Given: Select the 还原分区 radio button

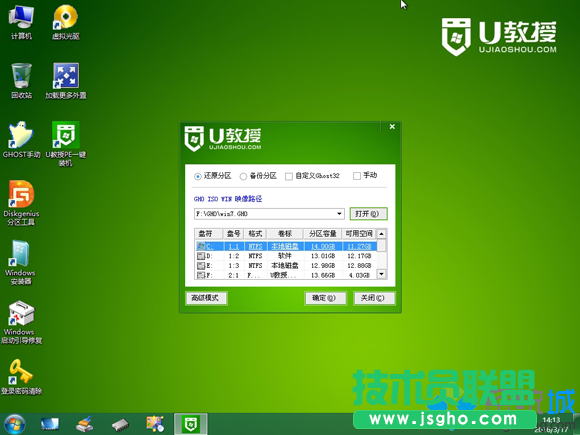Looking at the screenshot, I should [x=198, y=176].
